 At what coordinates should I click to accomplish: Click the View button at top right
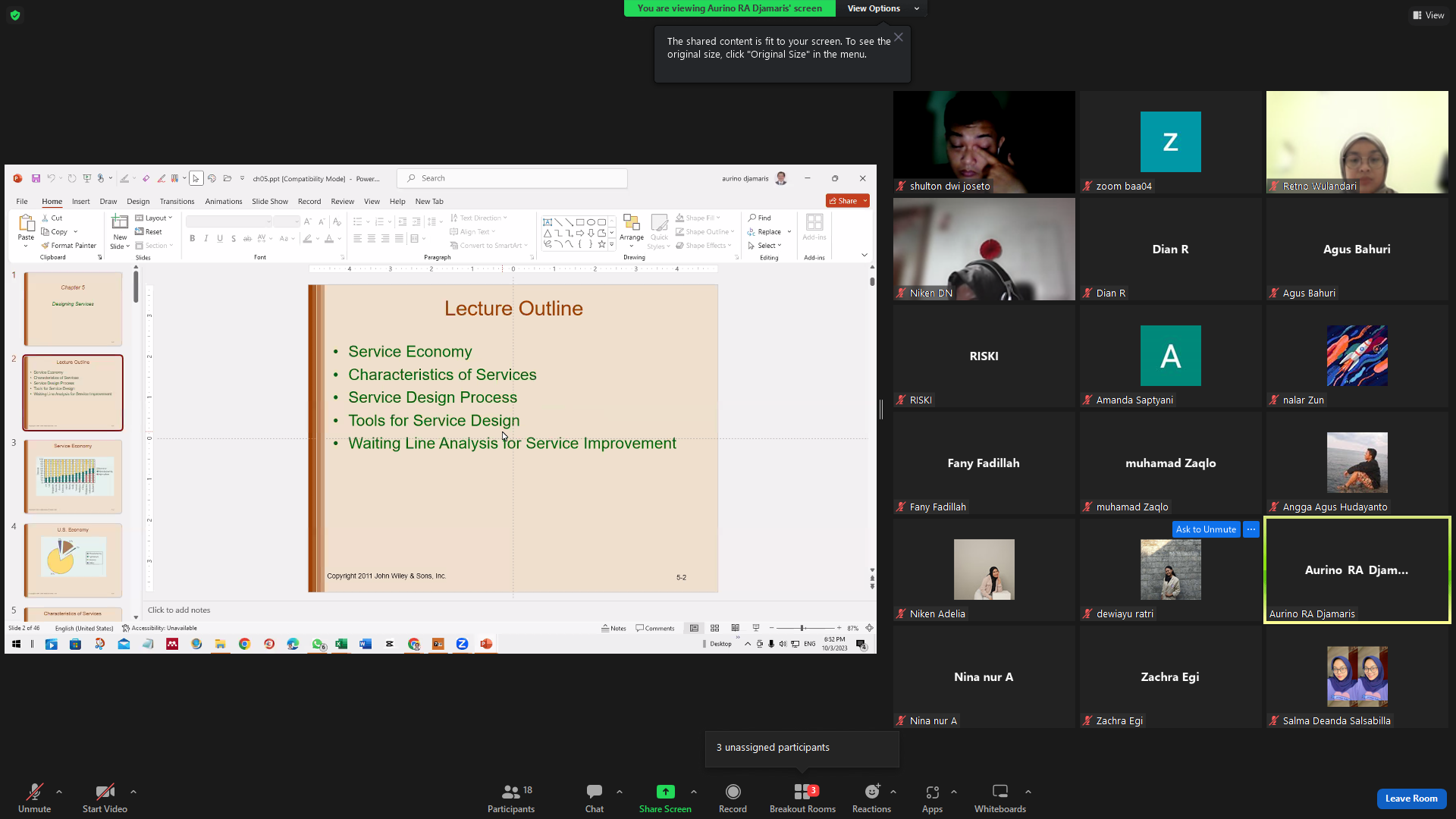[x=1429, y=15]
